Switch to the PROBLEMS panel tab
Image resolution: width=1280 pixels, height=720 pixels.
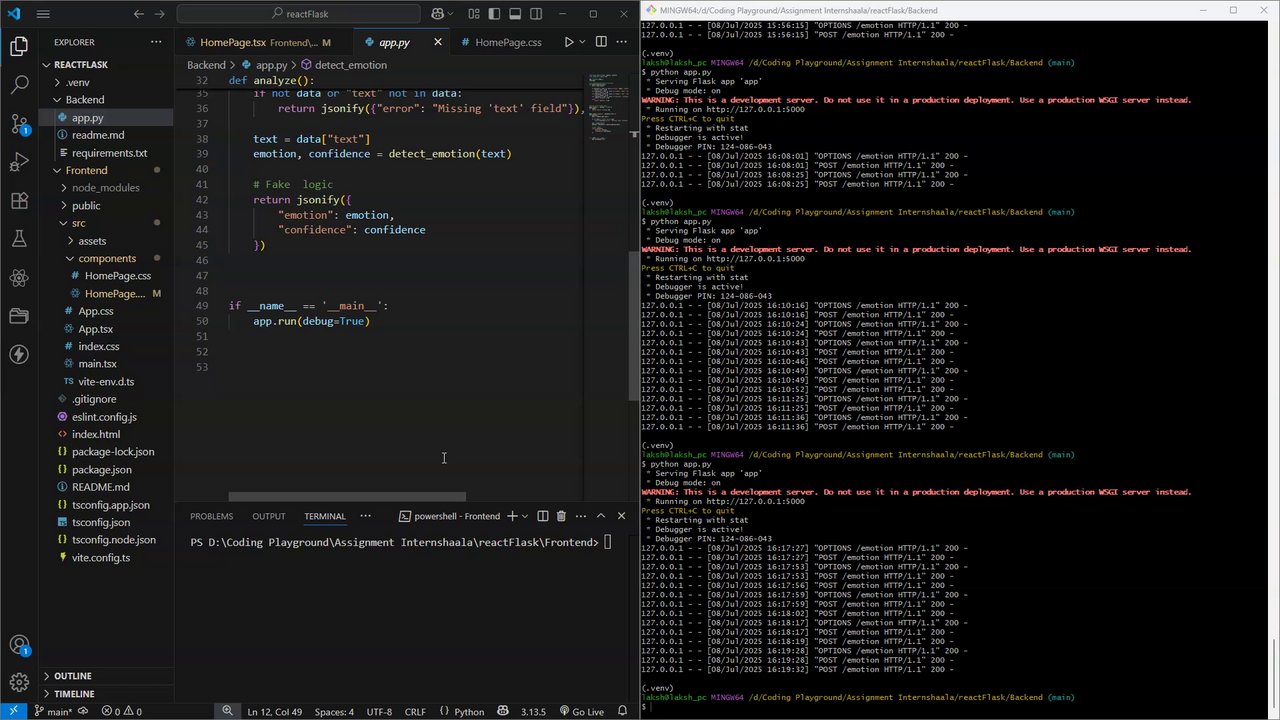click(x=211, y=516)
